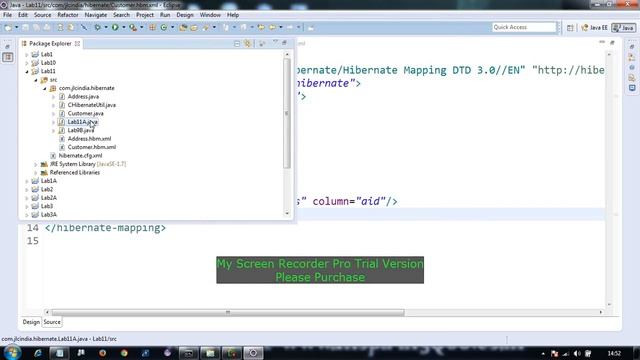This screenshot has height=360, width=640.
Task: Click the New Java package icon
Action: click(x=152, y=27)
